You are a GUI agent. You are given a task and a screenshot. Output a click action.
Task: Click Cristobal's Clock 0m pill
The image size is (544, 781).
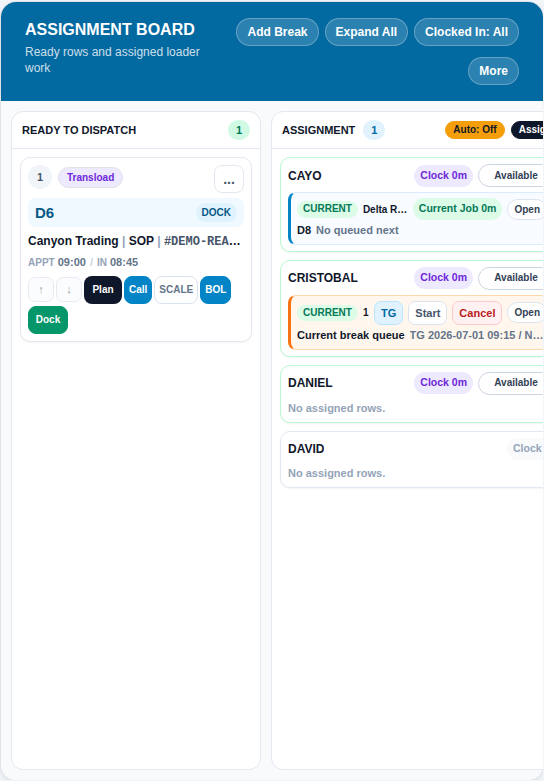point(443,277)
